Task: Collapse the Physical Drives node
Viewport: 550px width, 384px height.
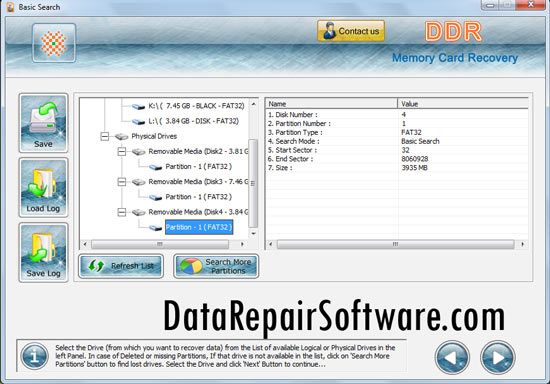Action: 105,136
